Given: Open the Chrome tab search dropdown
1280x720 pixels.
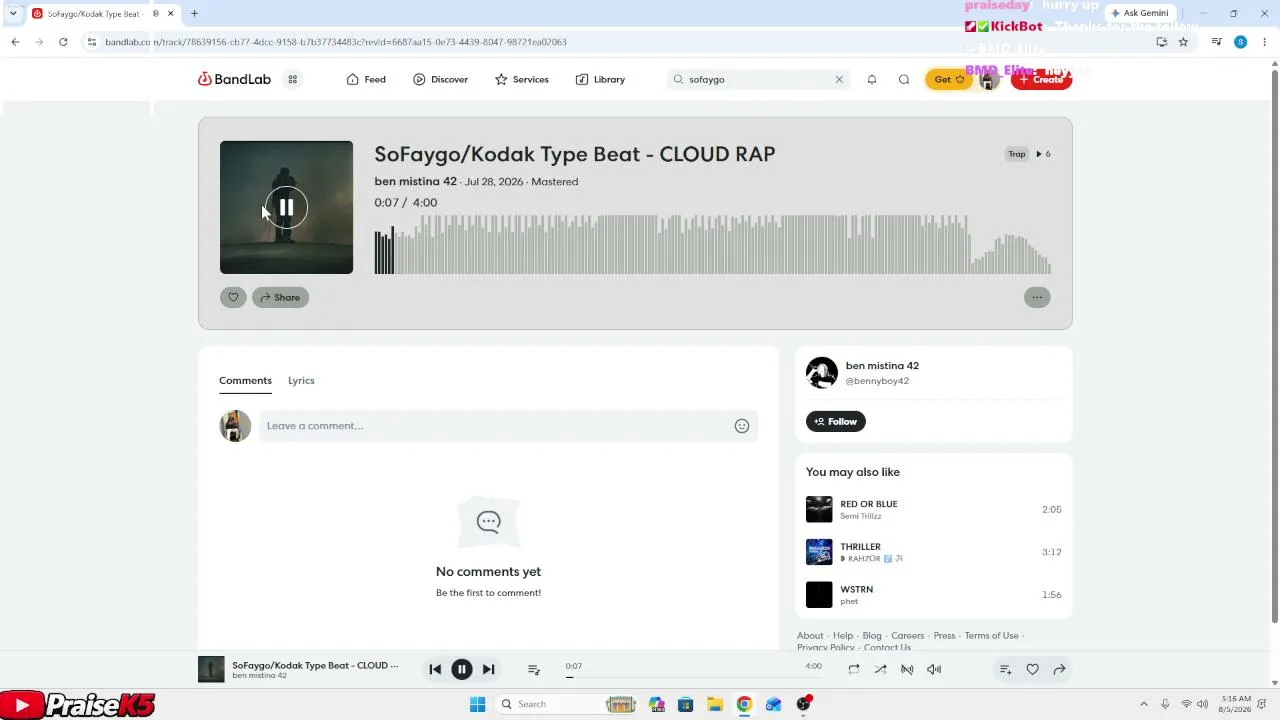Looking at the screenshot, I should 13,13.
